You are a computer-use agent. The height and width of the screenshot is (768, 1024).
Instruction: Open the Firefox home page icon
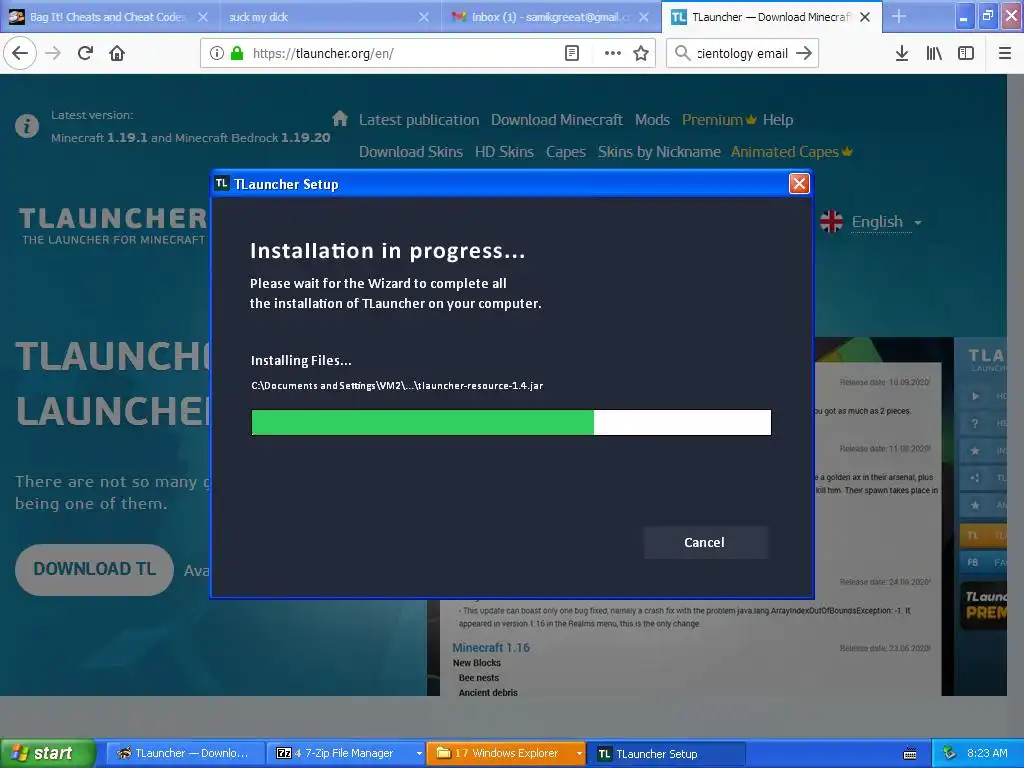pos(117,53)
